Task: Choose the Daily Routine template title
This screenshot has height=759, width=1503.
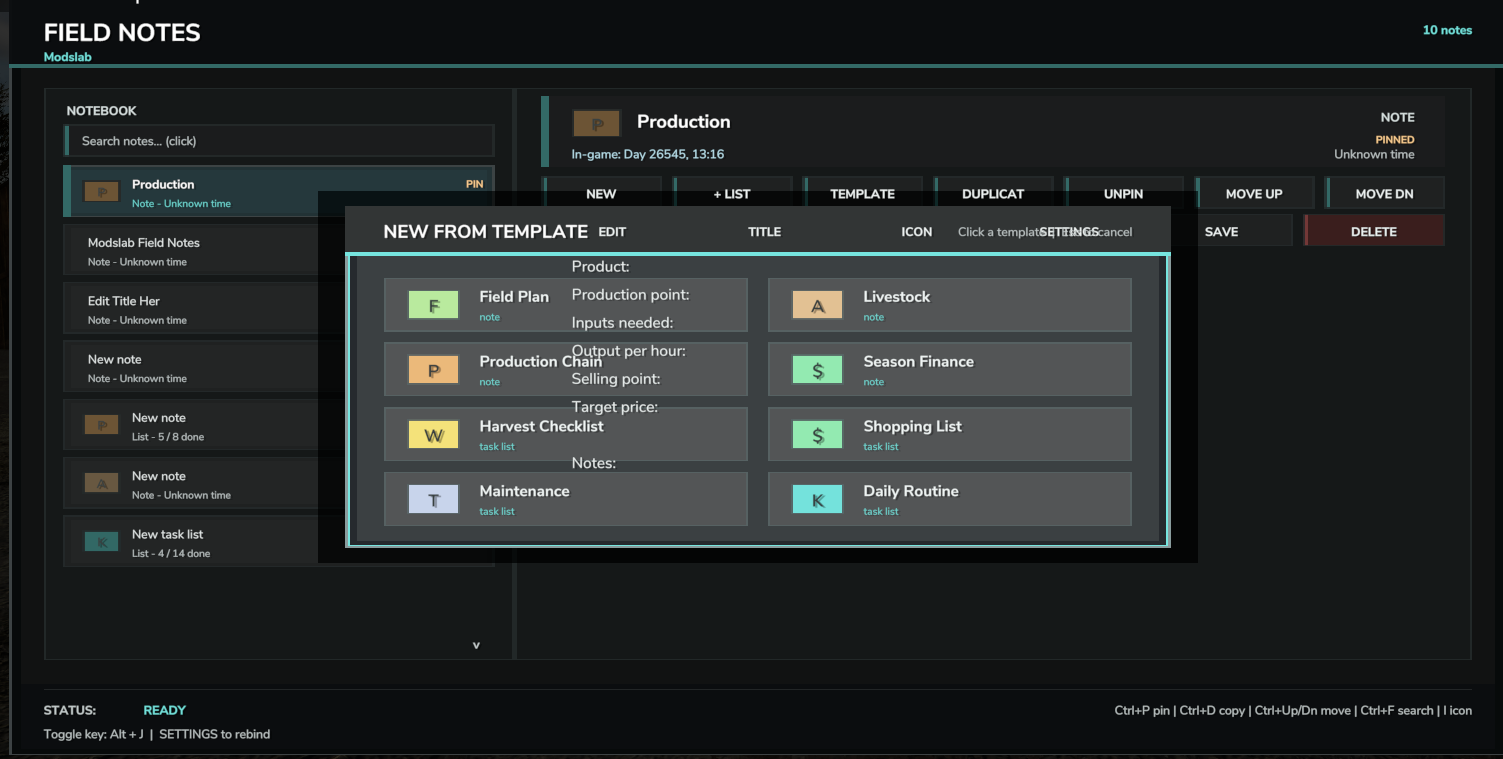Action: tap(911, 491)
